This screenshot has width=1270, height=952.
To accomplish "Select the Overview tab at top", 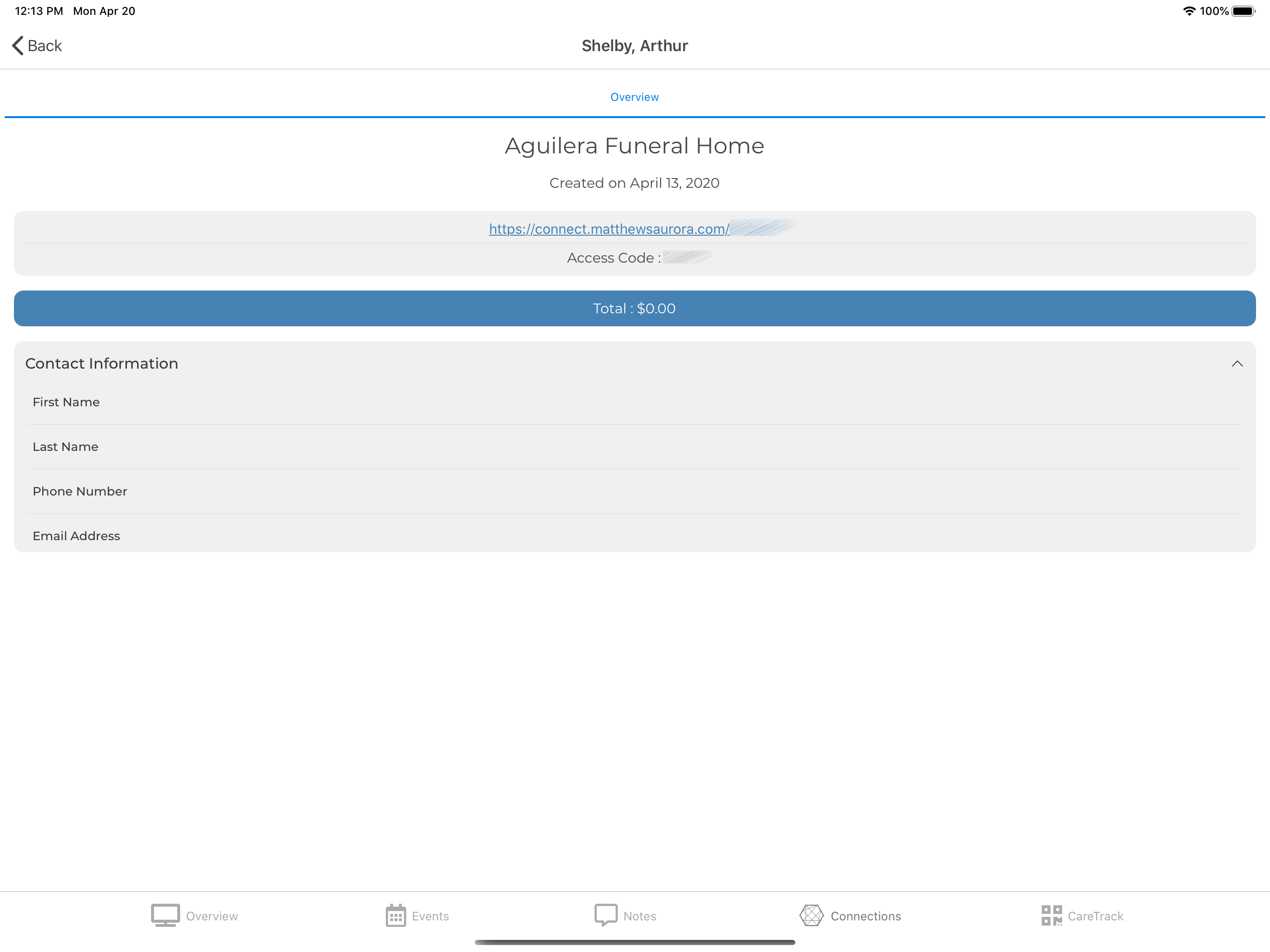I will [635, 97].
